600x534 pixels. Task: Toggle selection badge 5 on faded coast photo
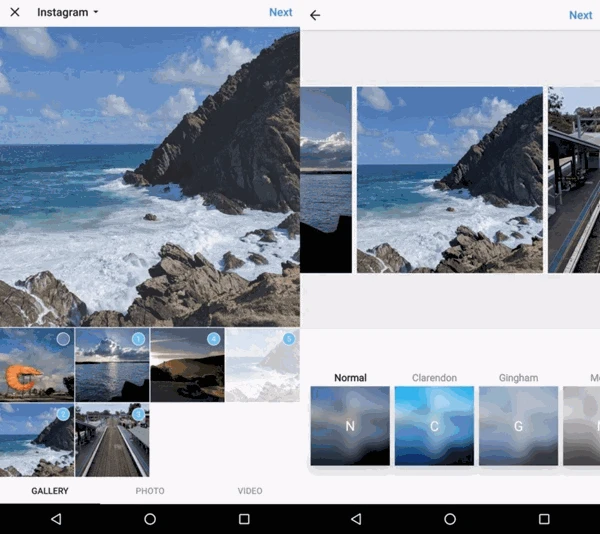[289, 340]
